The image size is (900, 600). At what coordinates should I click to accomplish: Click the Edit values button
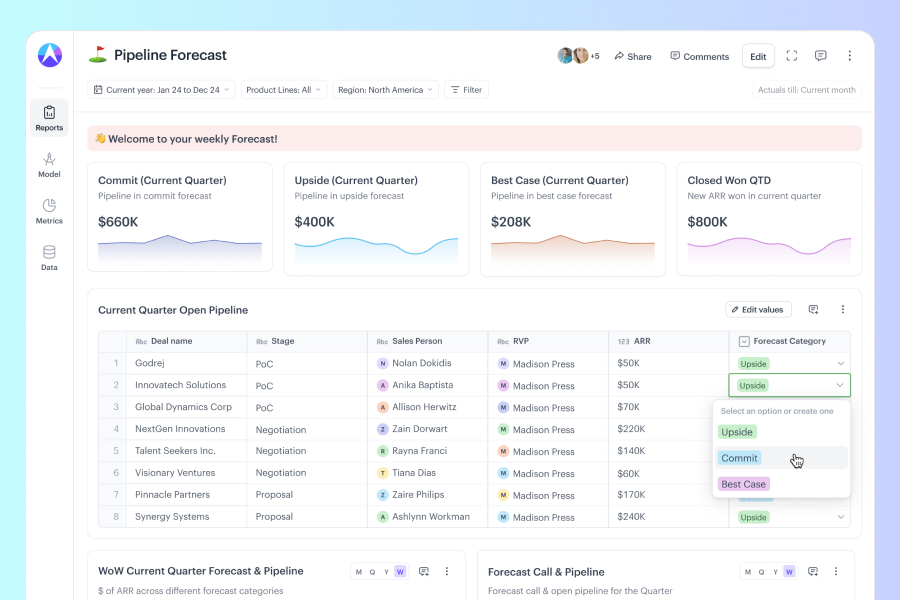[x=758, y=310]
